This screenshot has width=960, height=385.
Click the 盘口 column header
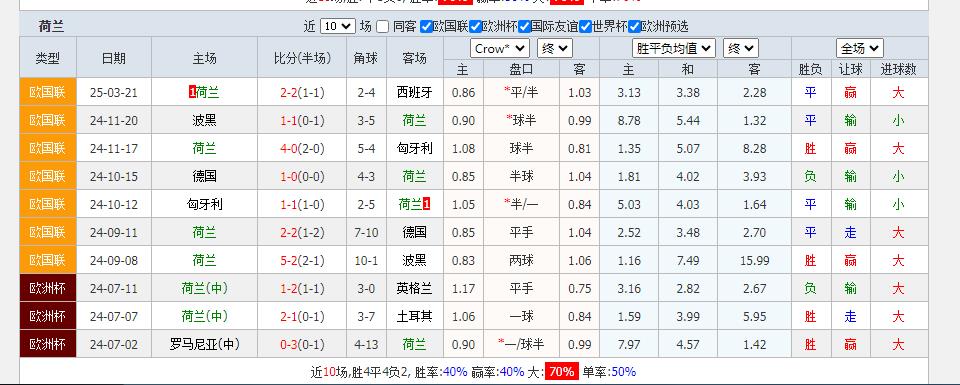(x=521, y=69)
